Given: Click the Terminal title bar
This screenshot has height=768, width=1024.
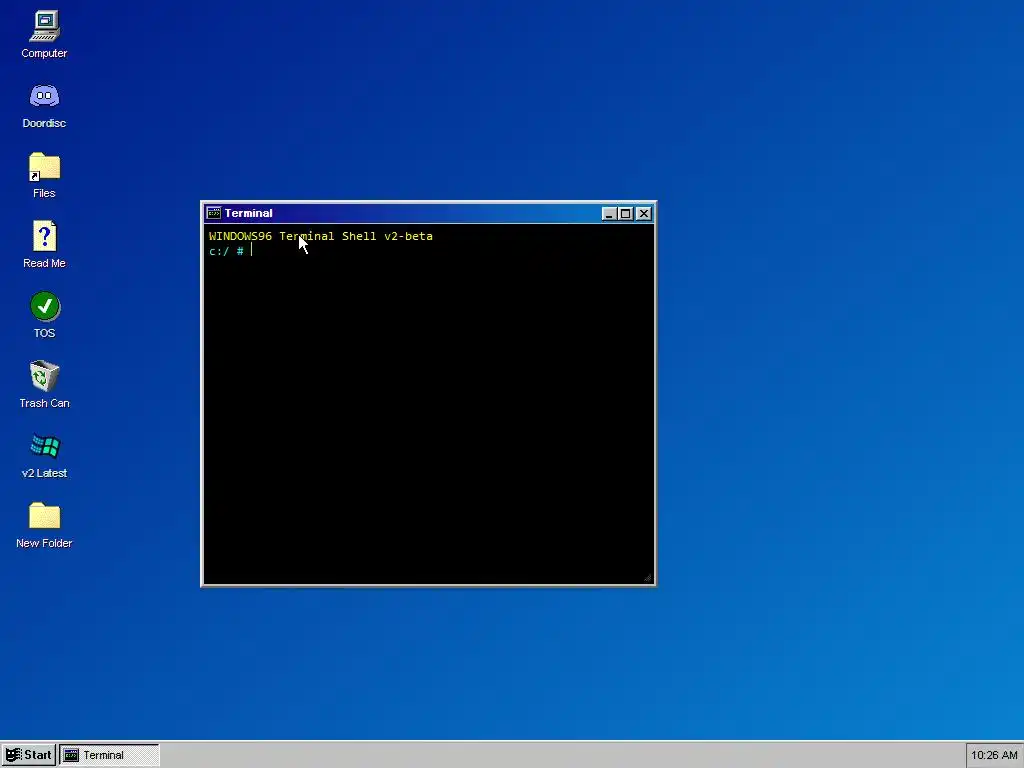Looking at the screenshot, I should pyautogui.click(x=428, y=213).
